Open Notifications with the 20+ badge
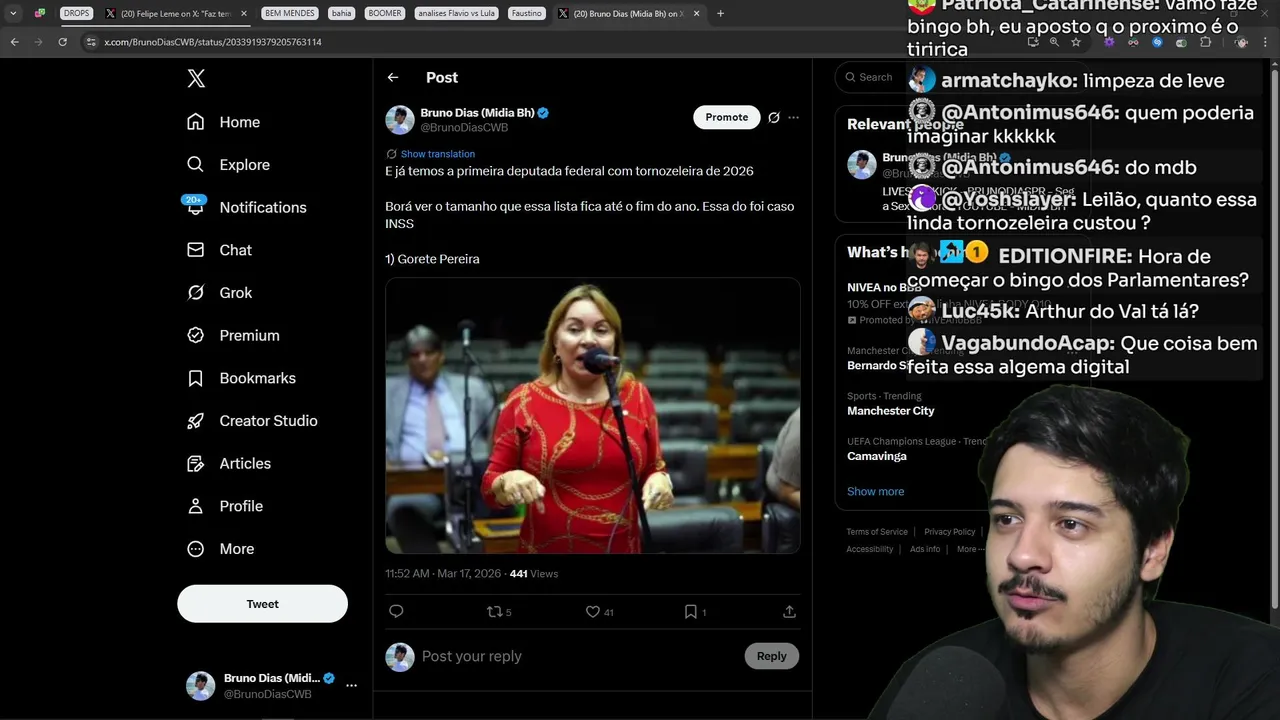The height and width of the screenshot is (720, 1280). 246,207
